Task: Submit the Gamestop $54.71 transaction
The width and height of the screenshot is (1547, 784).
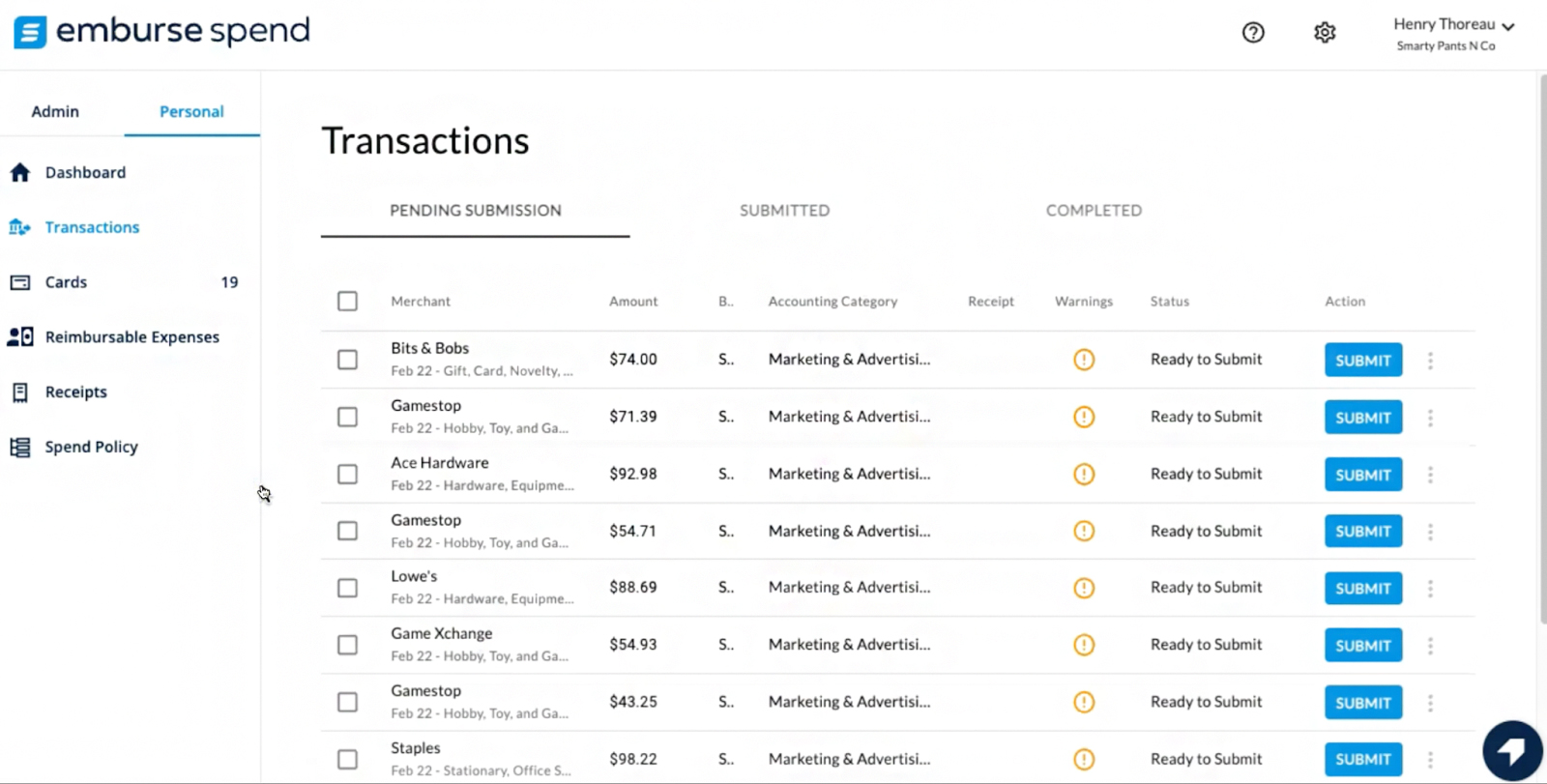Action: 1363,531
